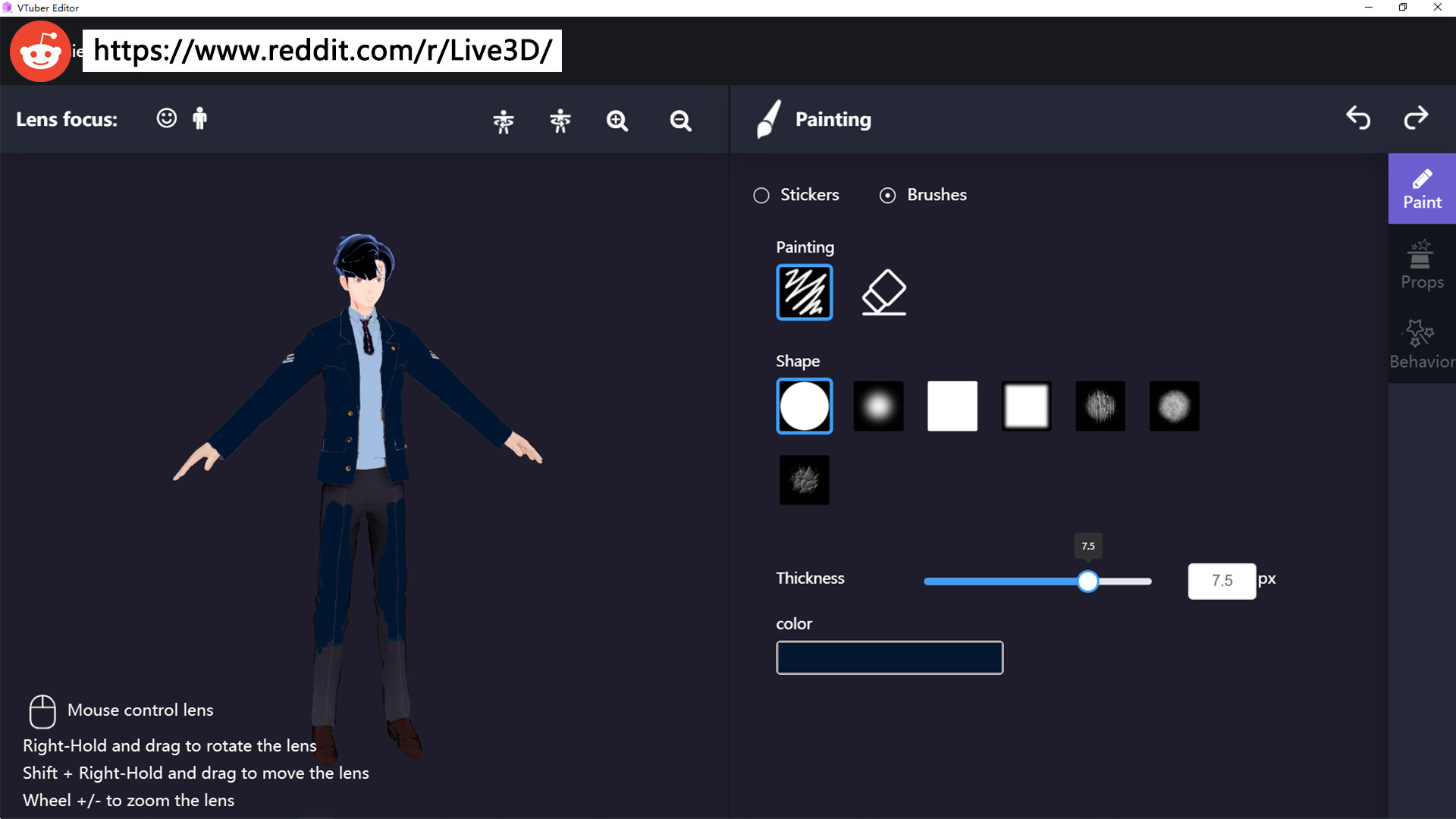Select the face lens focus icon
Screen dimensions: 1456x819
click(x=166, y=118)
